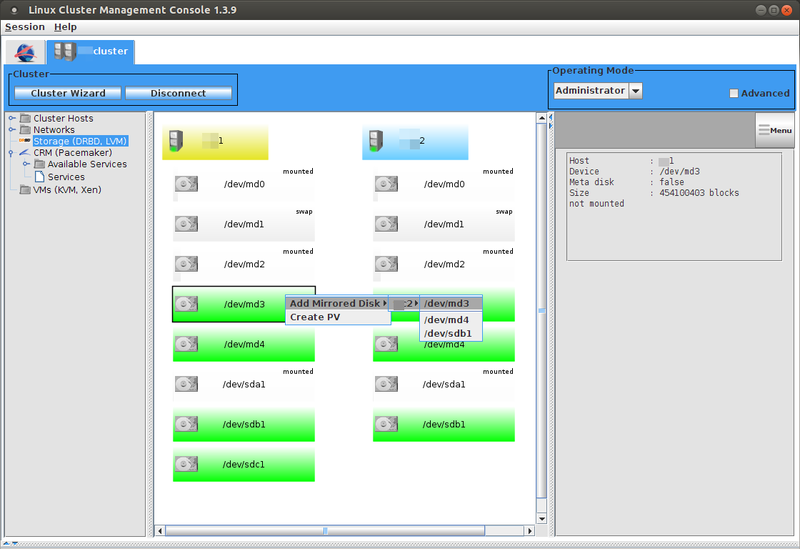Select /dev/md2 disk icon on host 1
This screenshot has height=549, width=800.
pyautogui.click(x=186, y=264)
